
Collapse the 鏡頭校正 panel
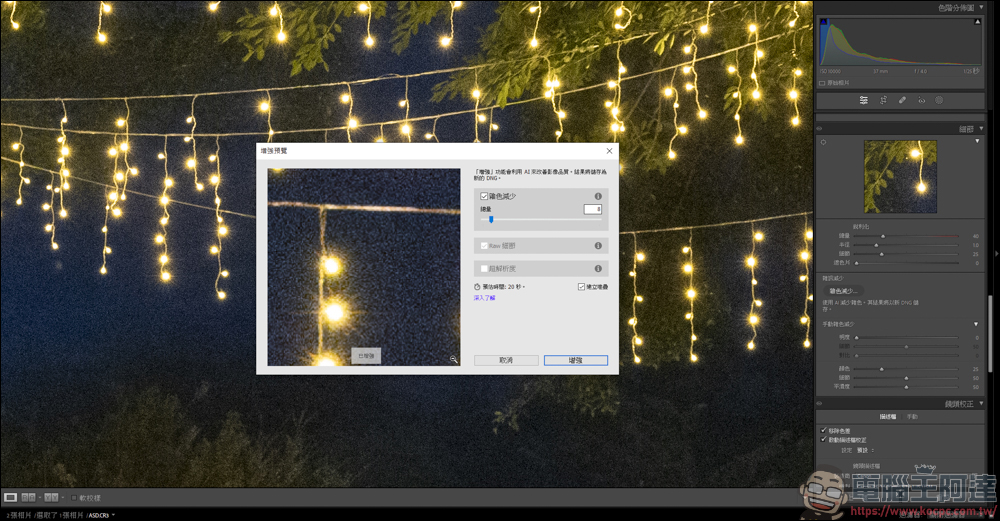coord(982,404)
